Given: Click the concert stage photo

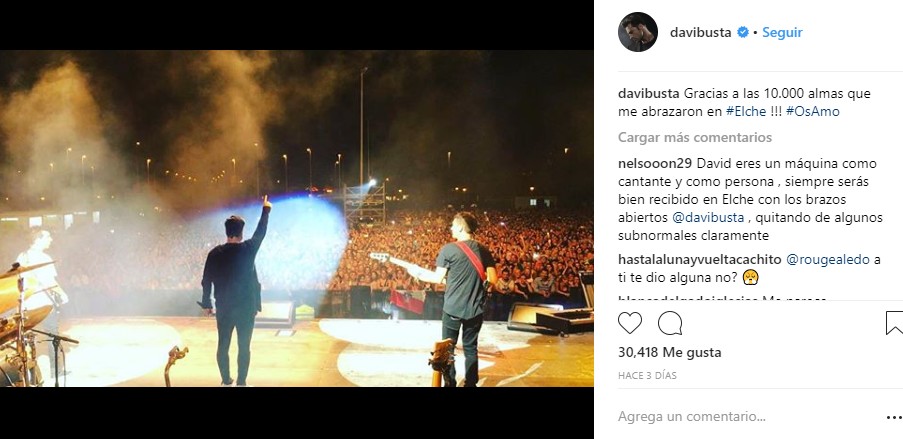Looking at the screenshot, I should pyautogui.click(x=297, y=218).
